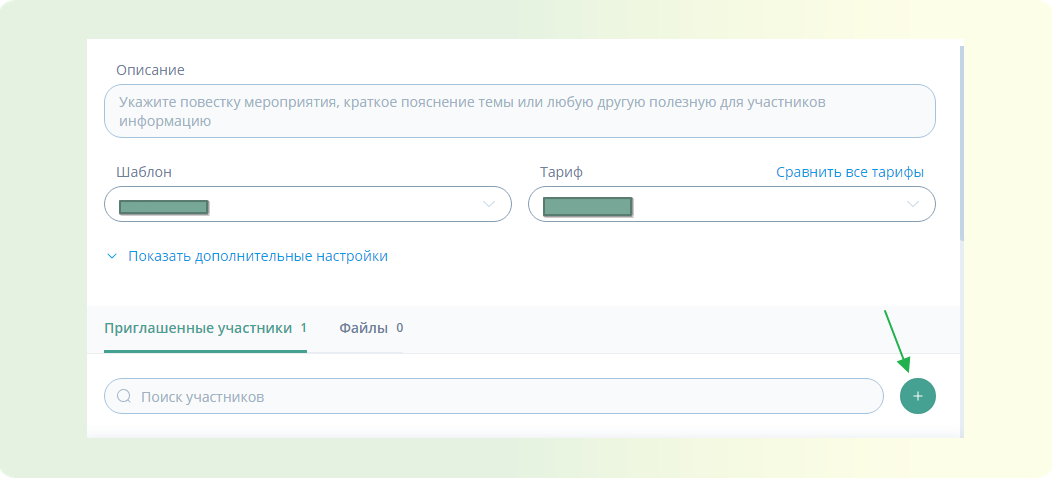This screenshot has height=478, width=1052.
Task: Click the files count badge 0
Action: (400, 328)
